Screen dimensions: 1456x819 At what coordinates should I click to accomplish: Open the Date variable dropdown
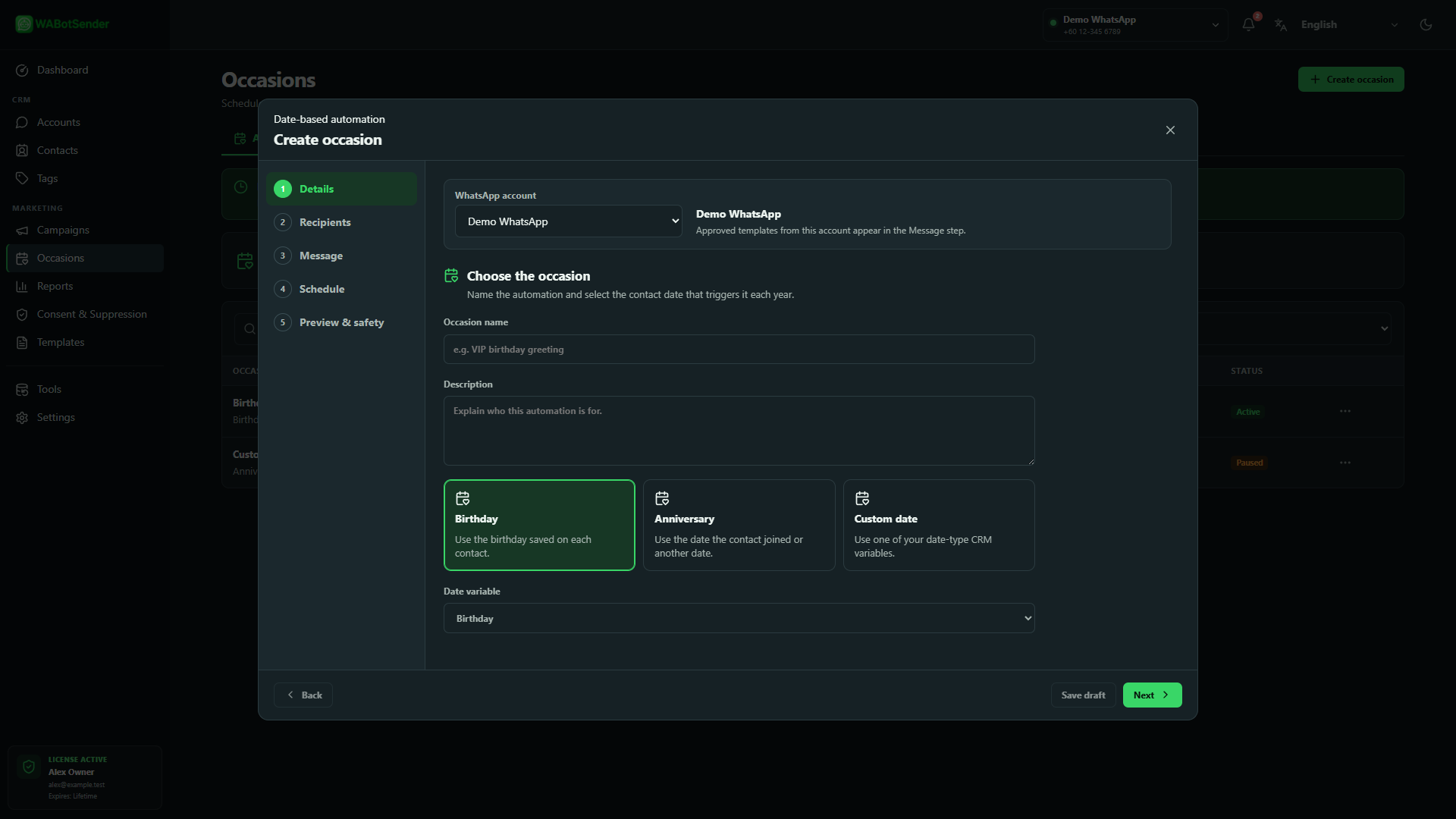(739, 618)
